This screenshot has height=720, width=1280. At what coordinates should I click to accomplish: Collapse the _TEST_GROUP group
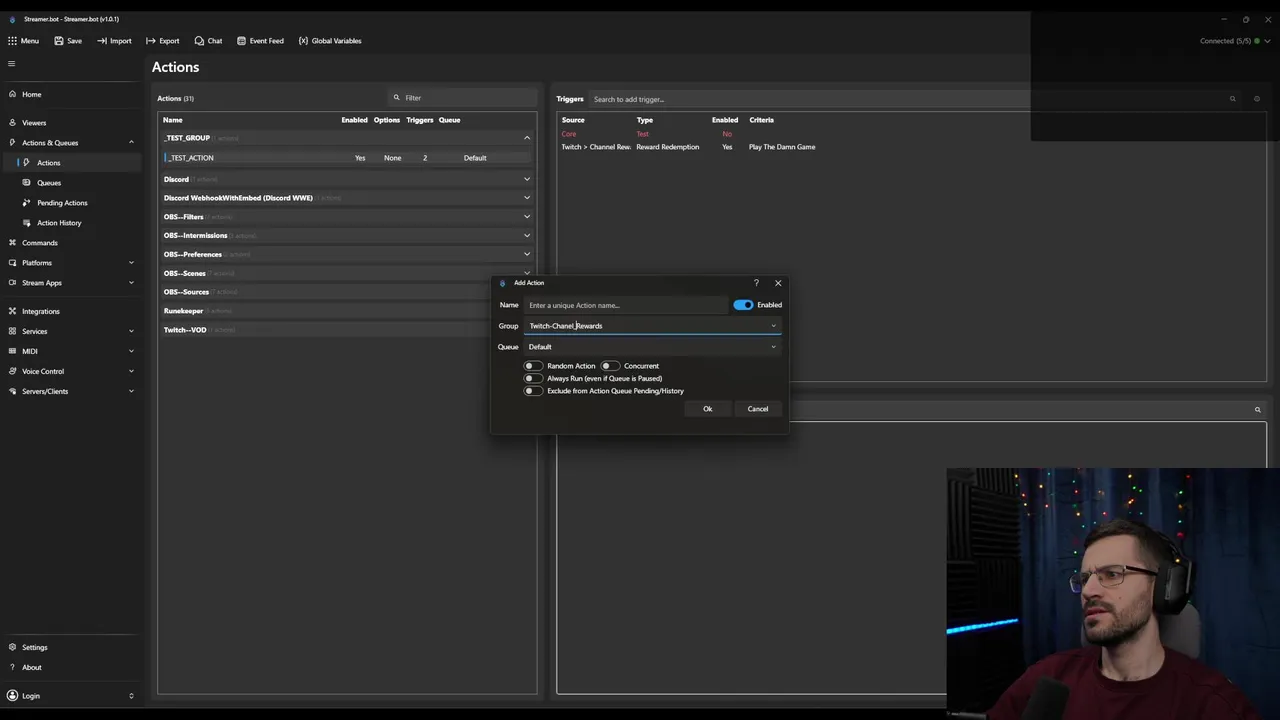527,138
